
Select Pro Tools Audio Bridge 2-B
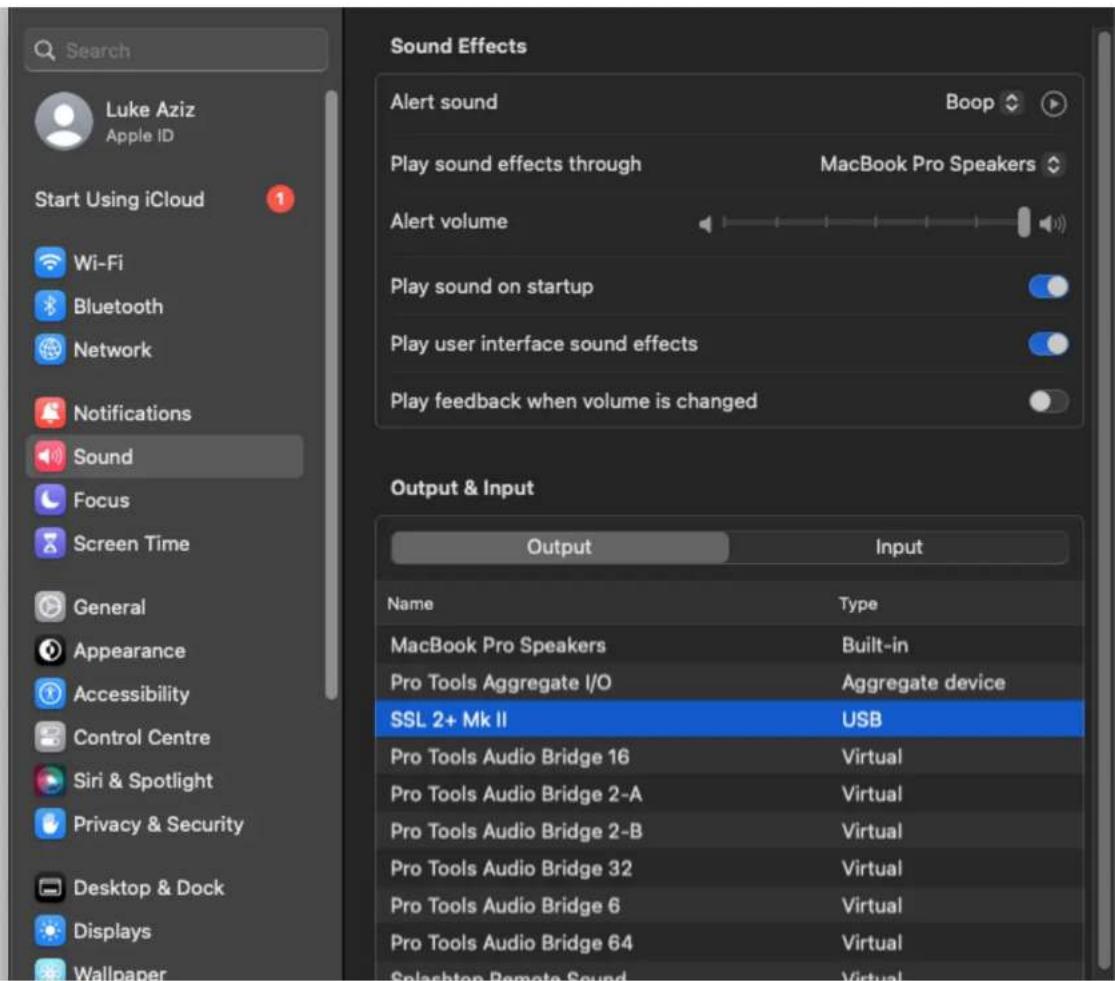pos(730,830)
